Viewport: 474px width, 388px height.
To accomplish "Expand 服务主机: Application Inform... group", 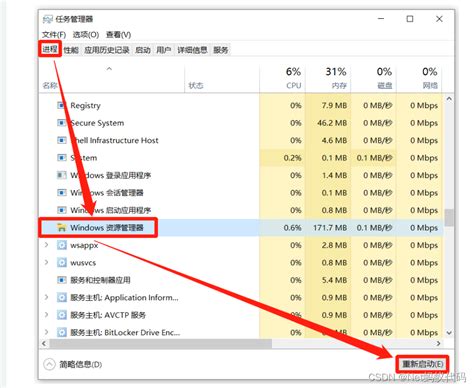I will 46,297.
